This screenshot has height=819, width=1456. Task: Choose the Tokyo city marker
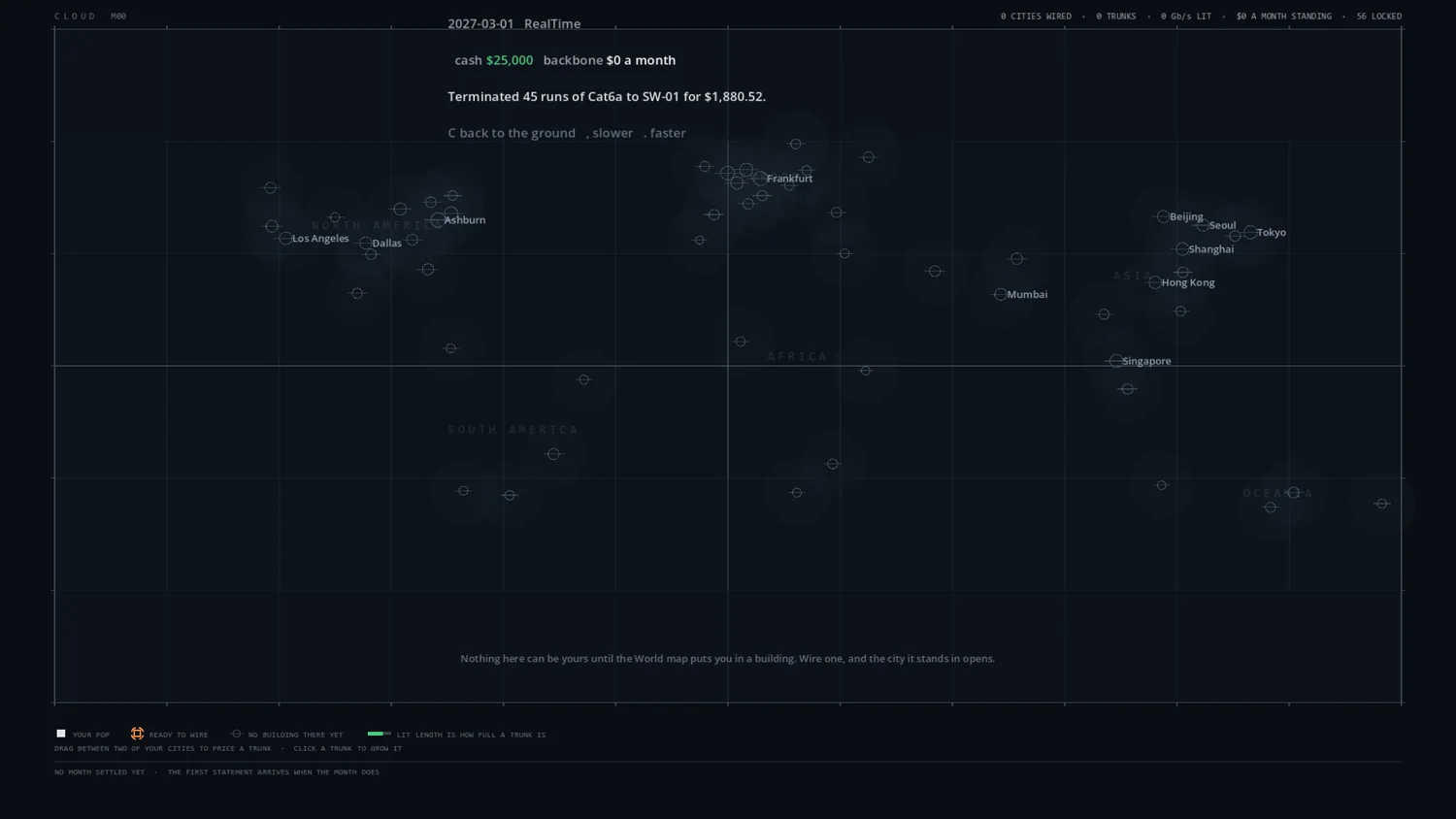click(1250, 233)
